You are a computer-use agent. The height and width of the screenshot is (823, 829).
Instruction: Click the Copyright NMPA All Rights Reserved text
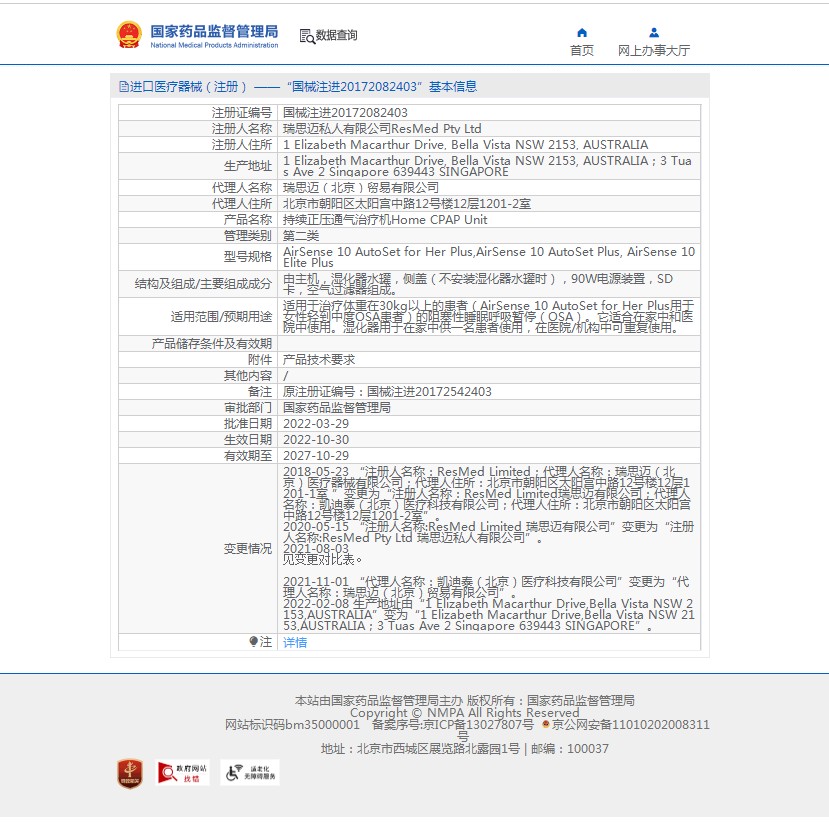[x=465, y=713]
